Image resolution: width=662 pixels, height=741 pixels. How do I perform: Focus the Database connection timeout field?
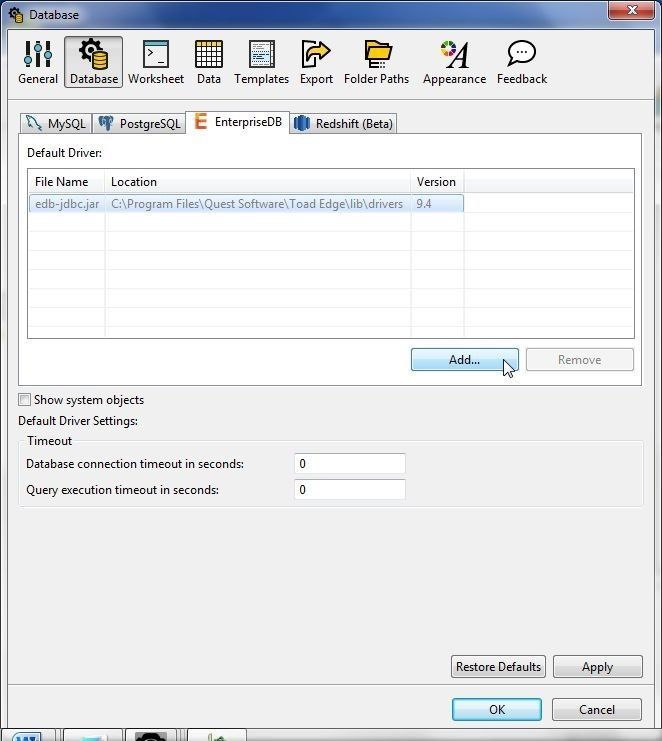pyautogui.click(x=350, y=464)
